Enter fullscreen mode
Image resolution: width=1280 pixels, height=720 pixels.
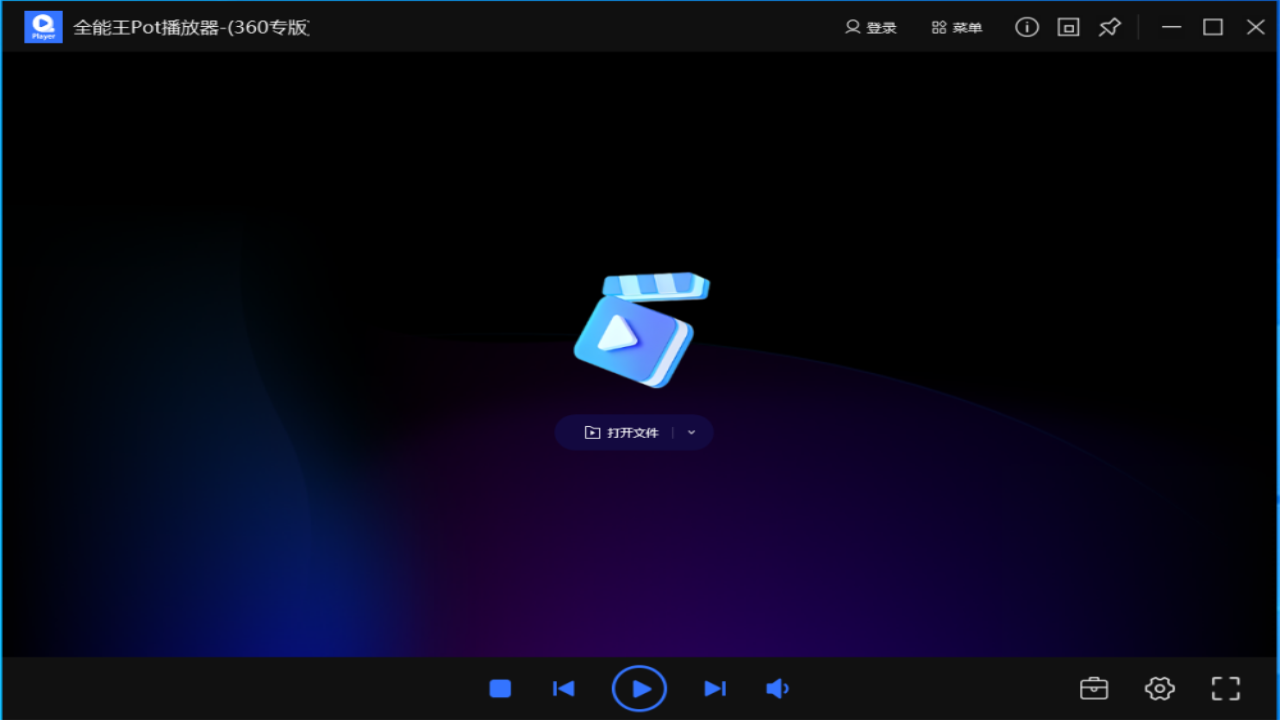pyautogui.click(x=1225, y=688)
